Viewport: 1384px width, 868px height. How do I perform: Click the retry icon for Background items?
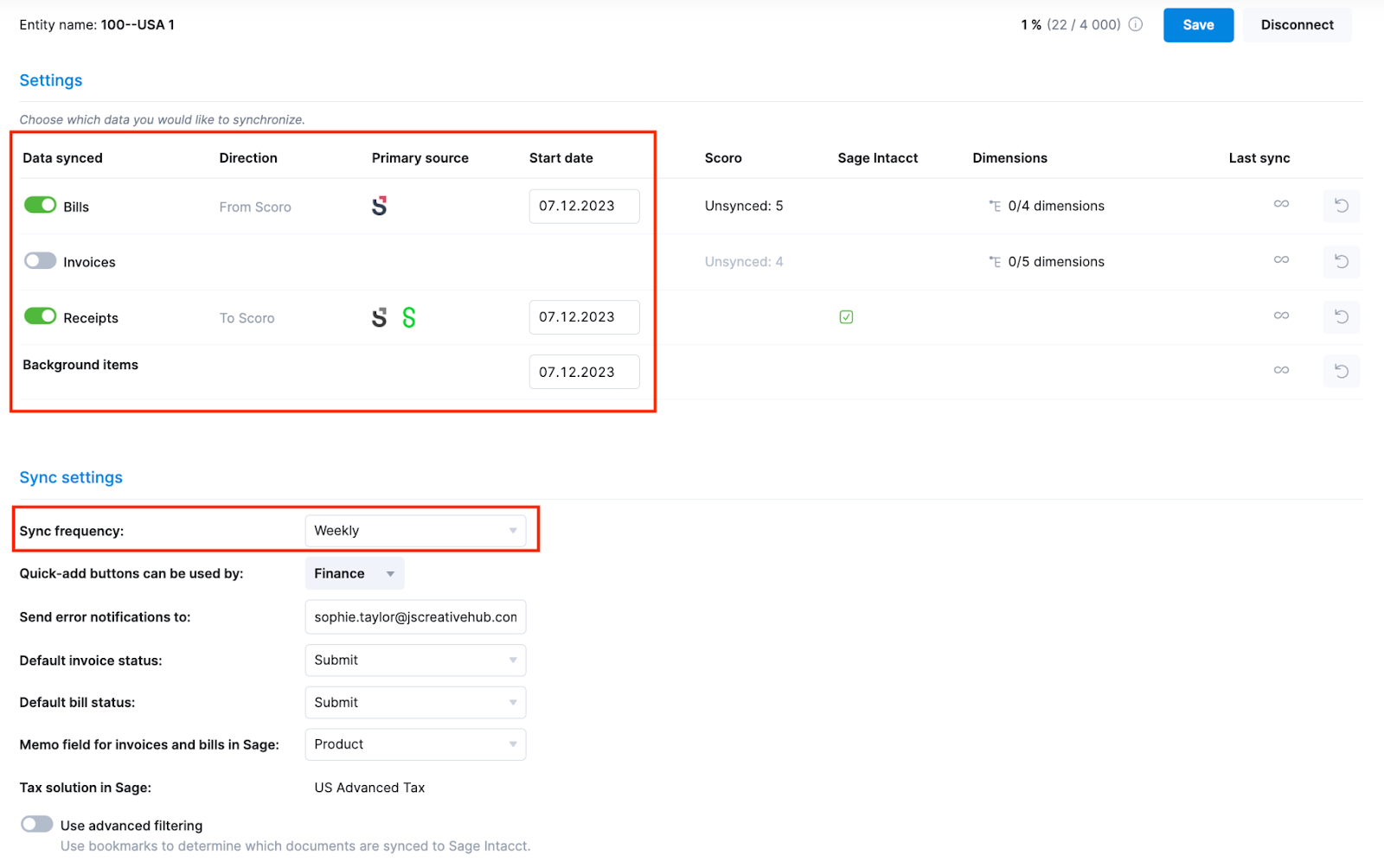click(1341, 371)
